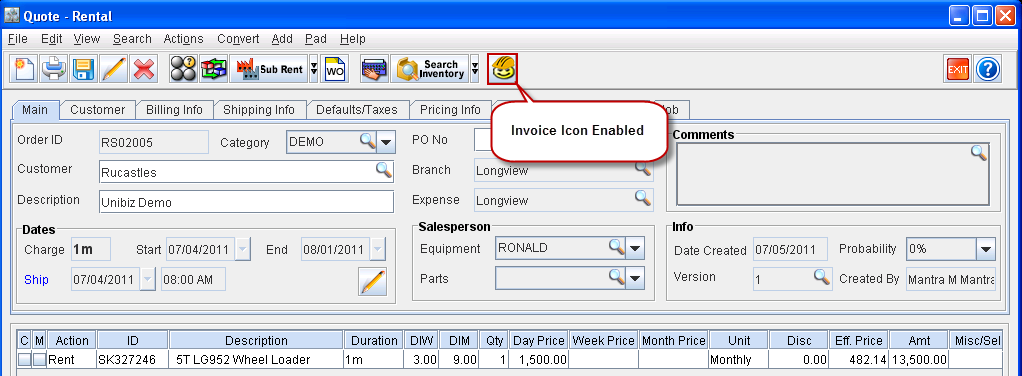Select the 5T LG952 Wheel Loader cell
The image size is (1022, 376).
point(256,359)
